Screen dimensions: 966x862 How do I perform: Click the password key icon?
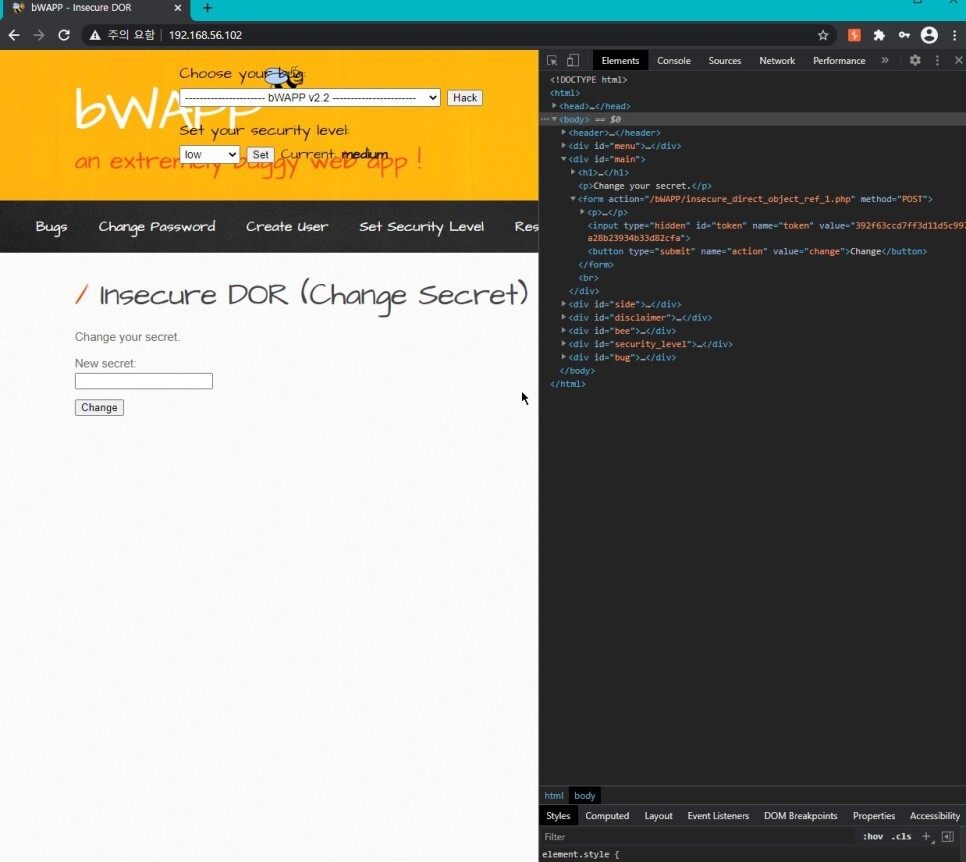pyautogui.click(x=904, y=35)
